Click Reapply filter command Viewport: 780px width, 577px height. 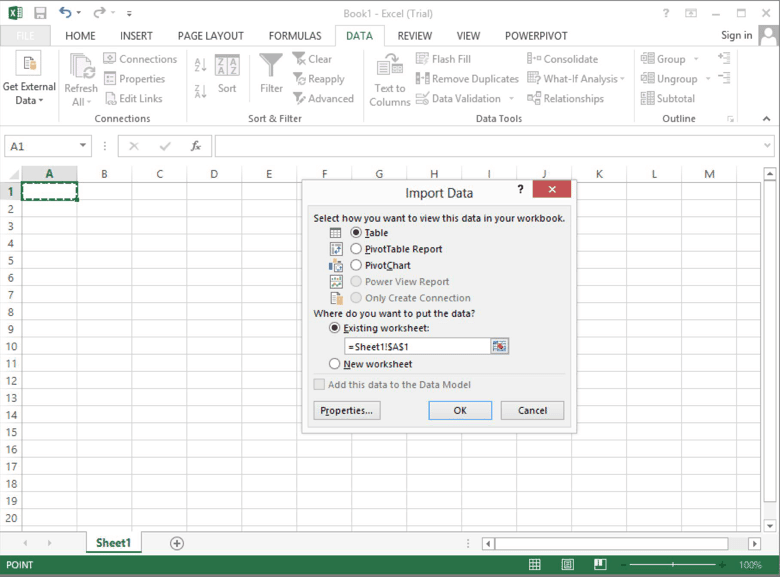(318, 79)
